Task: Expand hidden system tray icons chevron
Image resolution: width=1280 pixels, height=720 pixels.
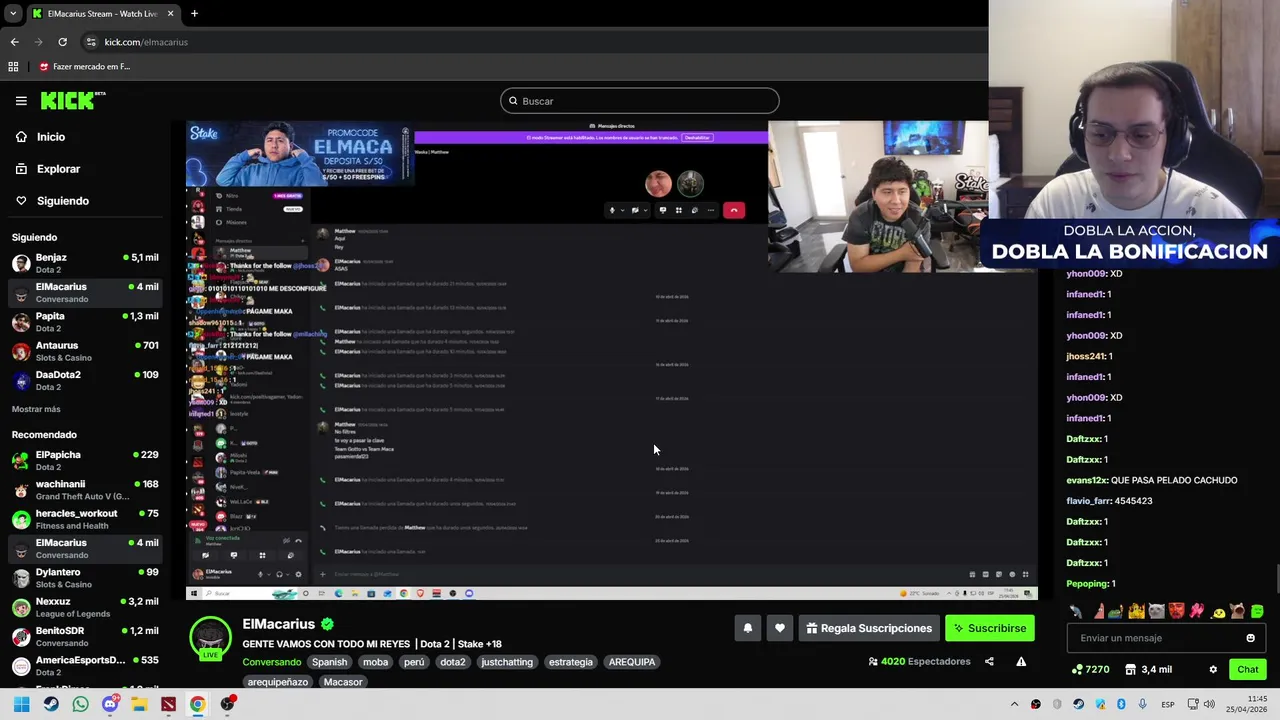Action: click(1014, 704)
